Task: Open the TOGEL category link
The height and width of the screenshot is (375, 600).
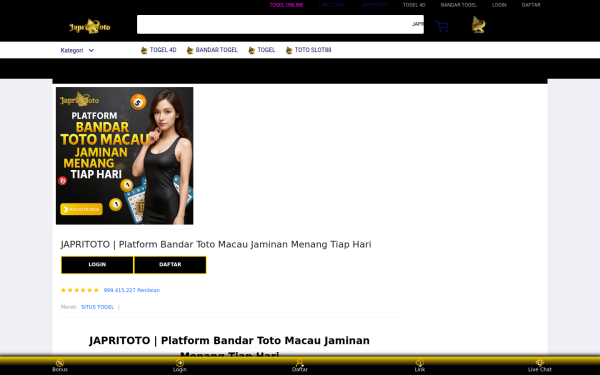Action: tap(266, 50)
